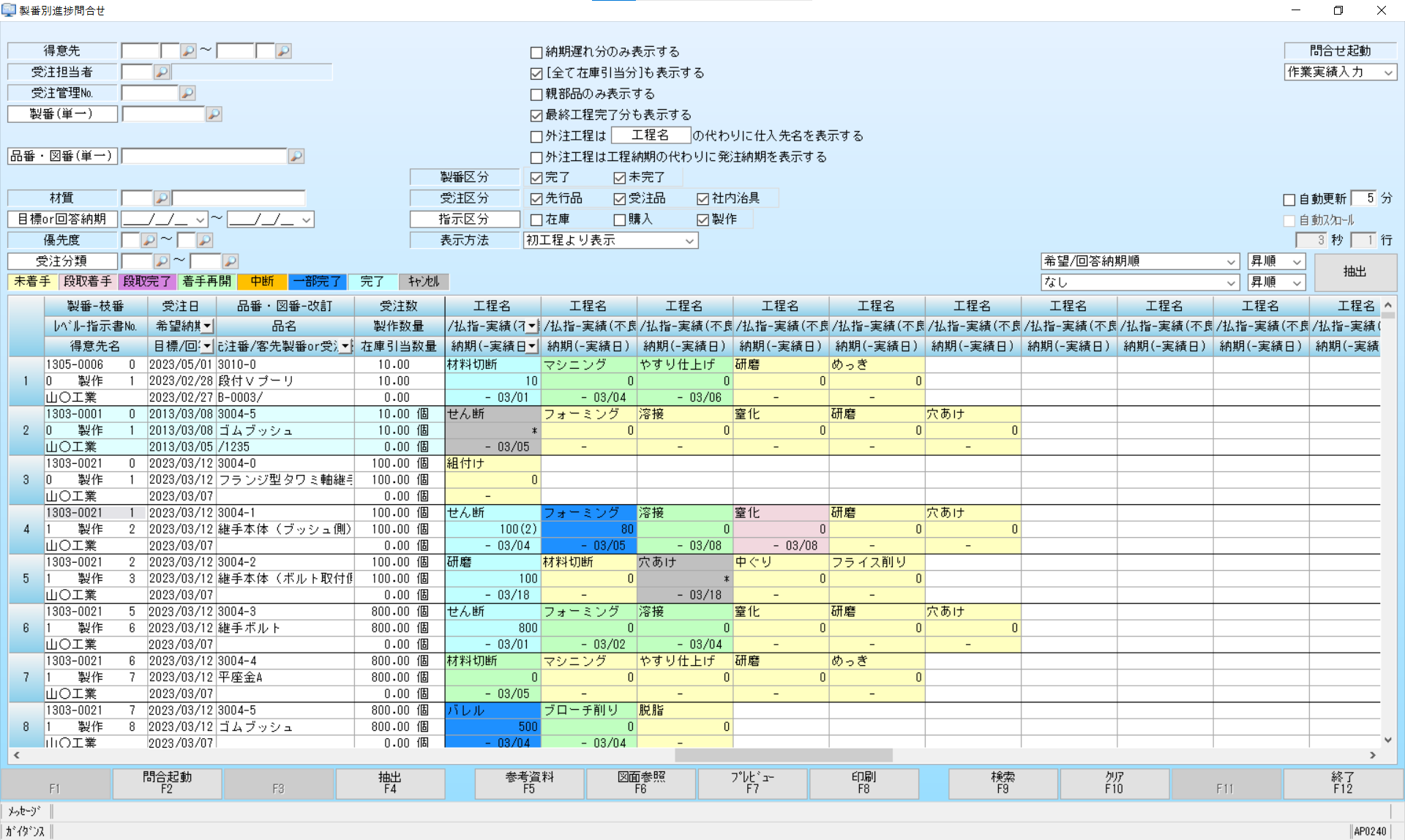Viewport: 1405px width, 840px height.
Task: Toggle 親部品のみ表示する checkbox
Action: point(536,94)
